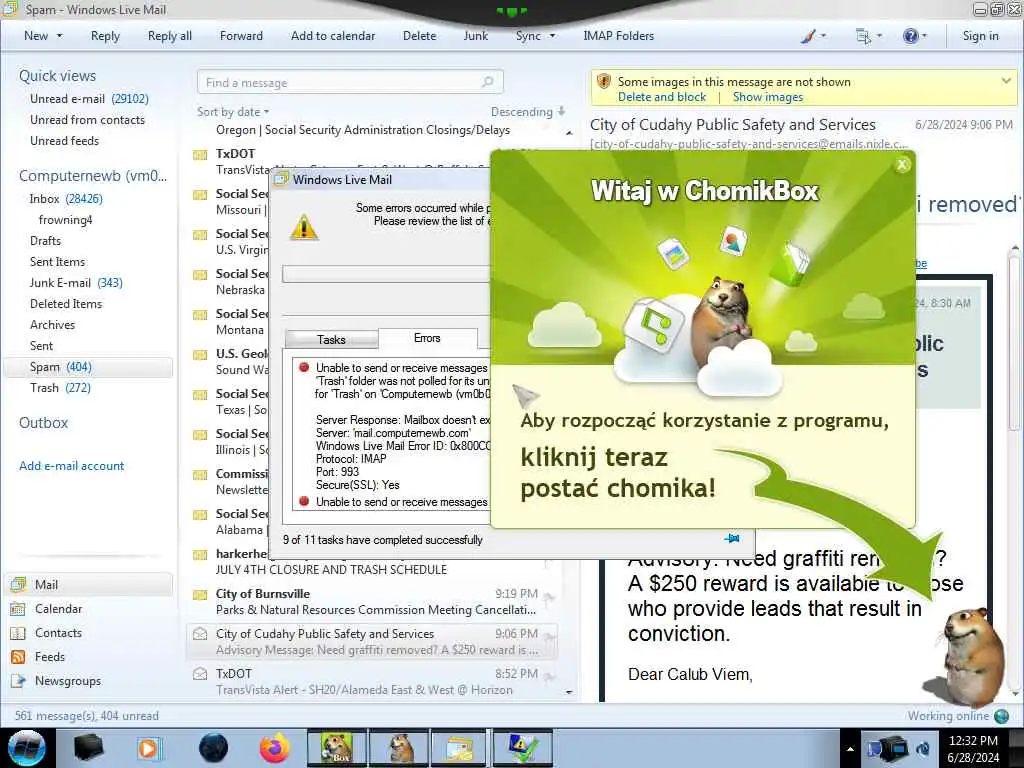This screenshot has width=1024, height=768.
Task: Flag the City of Burnsville message
Action: pos(549,596)
